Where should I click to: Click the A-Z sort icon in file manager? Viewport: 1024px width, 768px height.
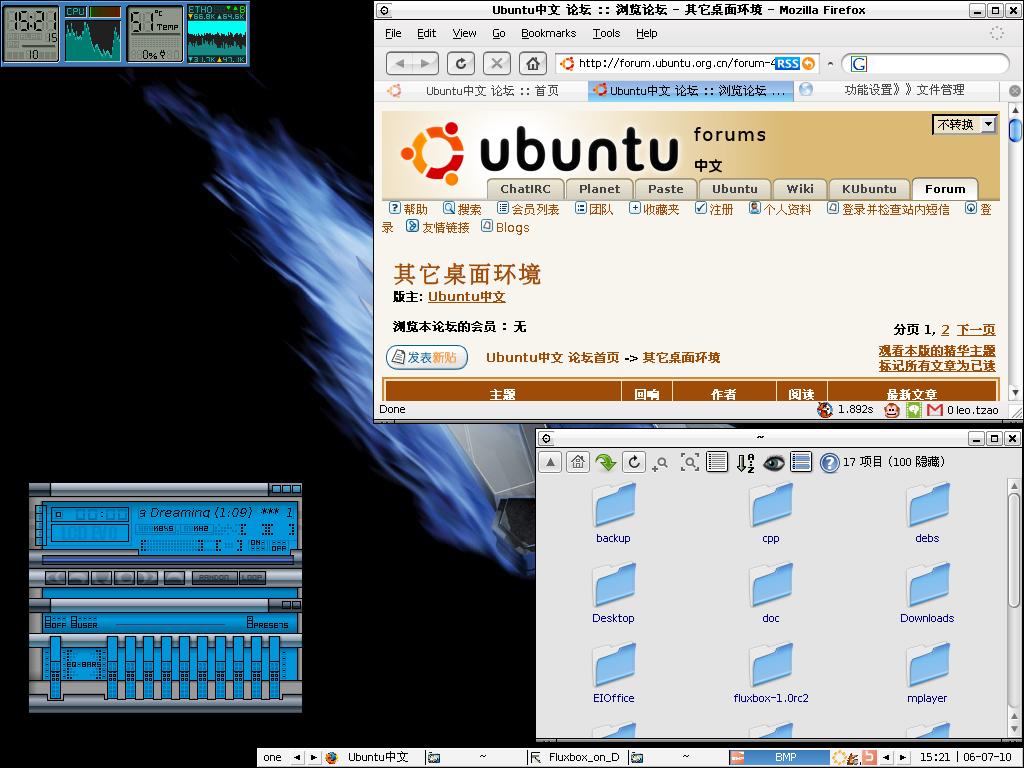[745, 462]
